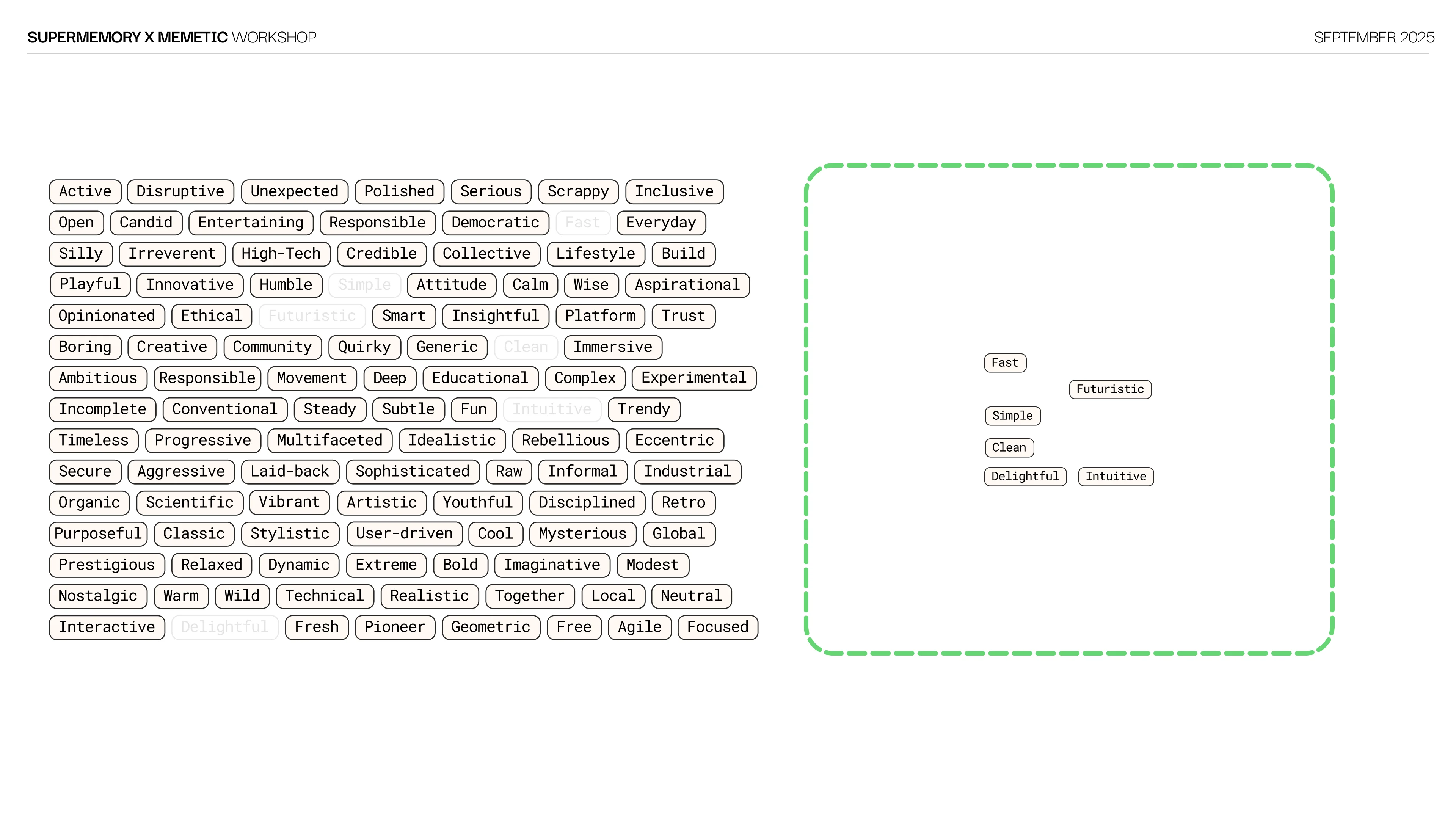Choose the Intuitive tag in dashed box
The width and height of the screenshot is (1456, 819).
tap(1115, 477)
